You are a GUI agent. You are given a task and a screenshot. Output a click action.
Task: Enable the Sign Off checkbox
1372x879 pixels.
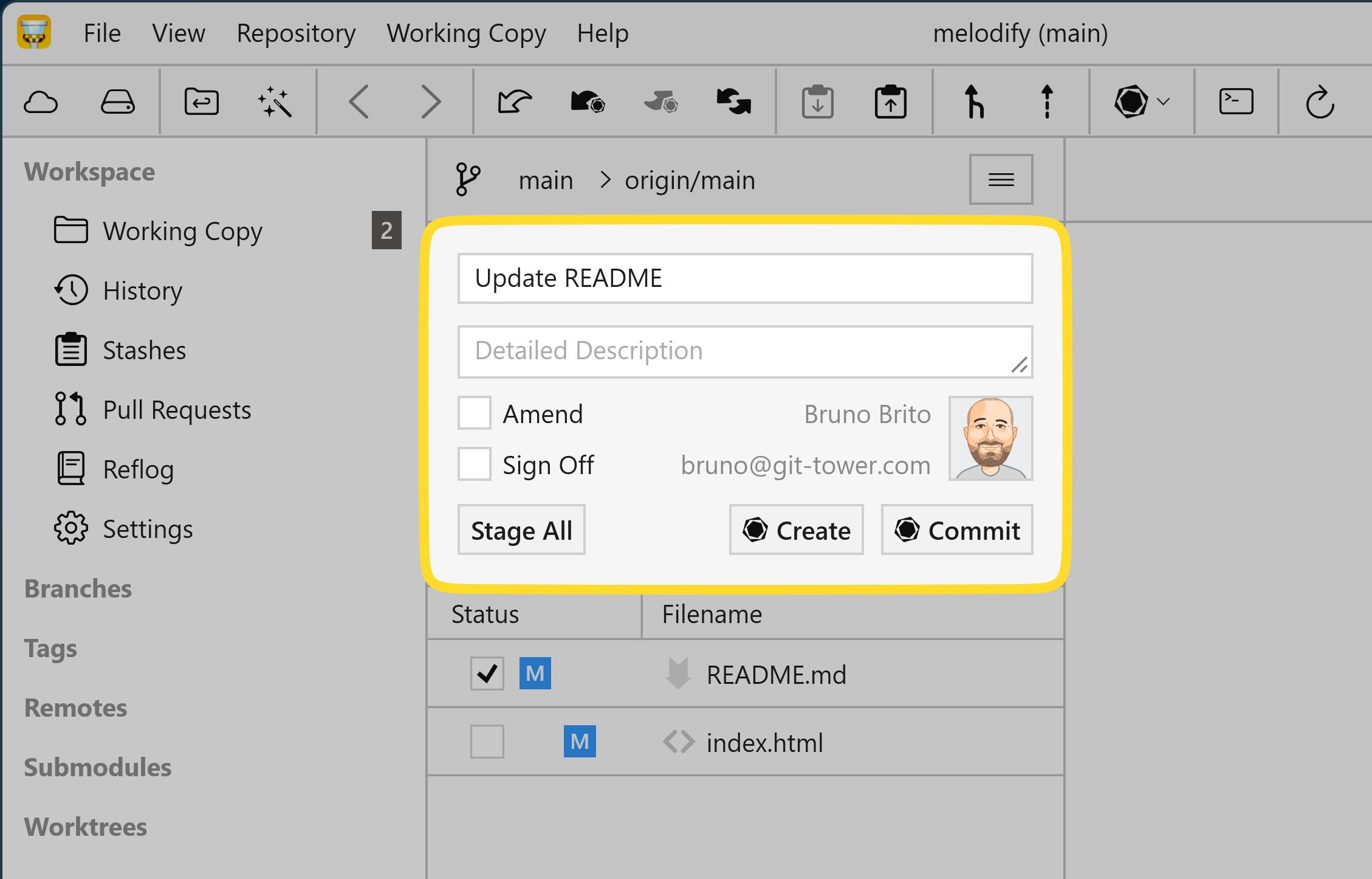click(x=475, y=464)
